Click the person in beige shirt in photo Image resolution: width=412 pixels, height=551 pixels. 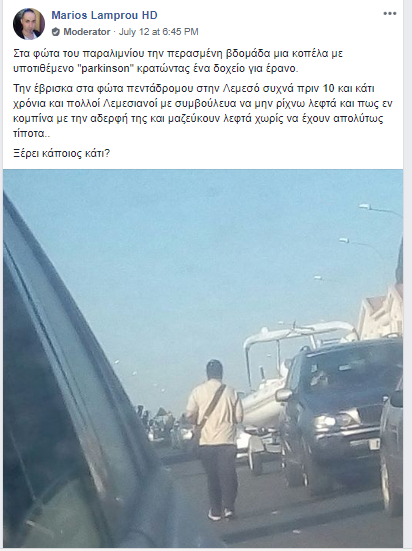(215, 439)
